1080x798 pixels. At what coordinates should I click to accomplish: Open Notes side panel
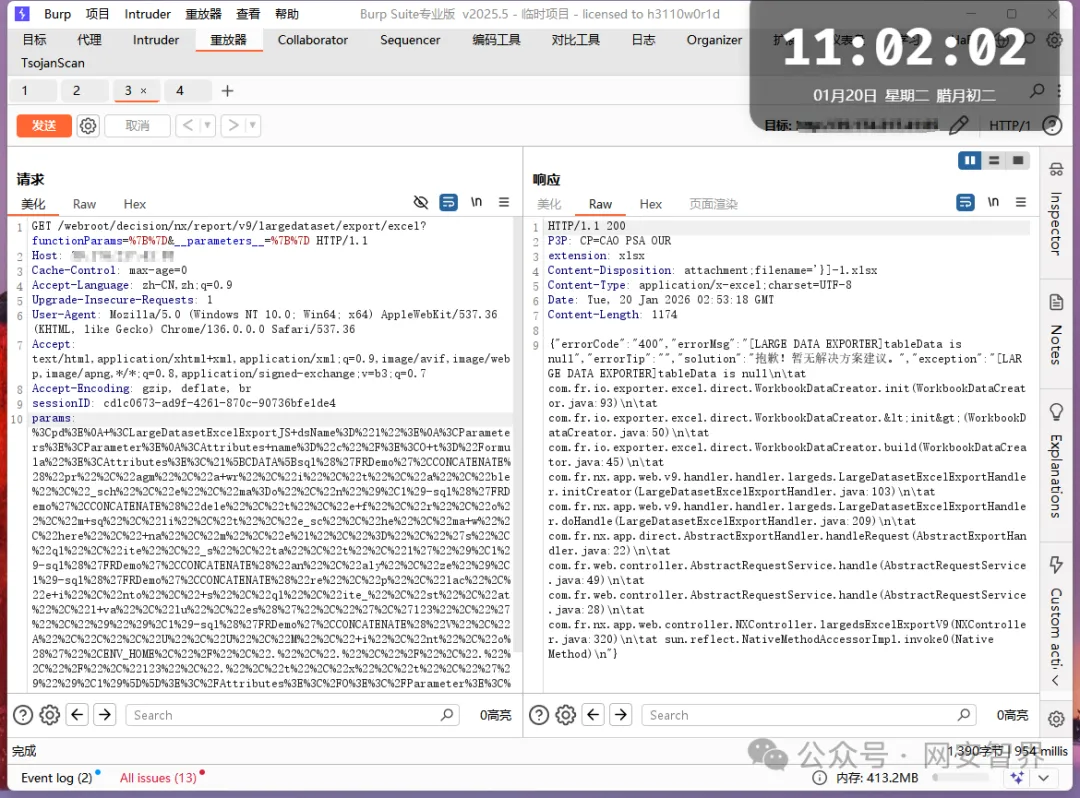click(x=1056, y=329)
